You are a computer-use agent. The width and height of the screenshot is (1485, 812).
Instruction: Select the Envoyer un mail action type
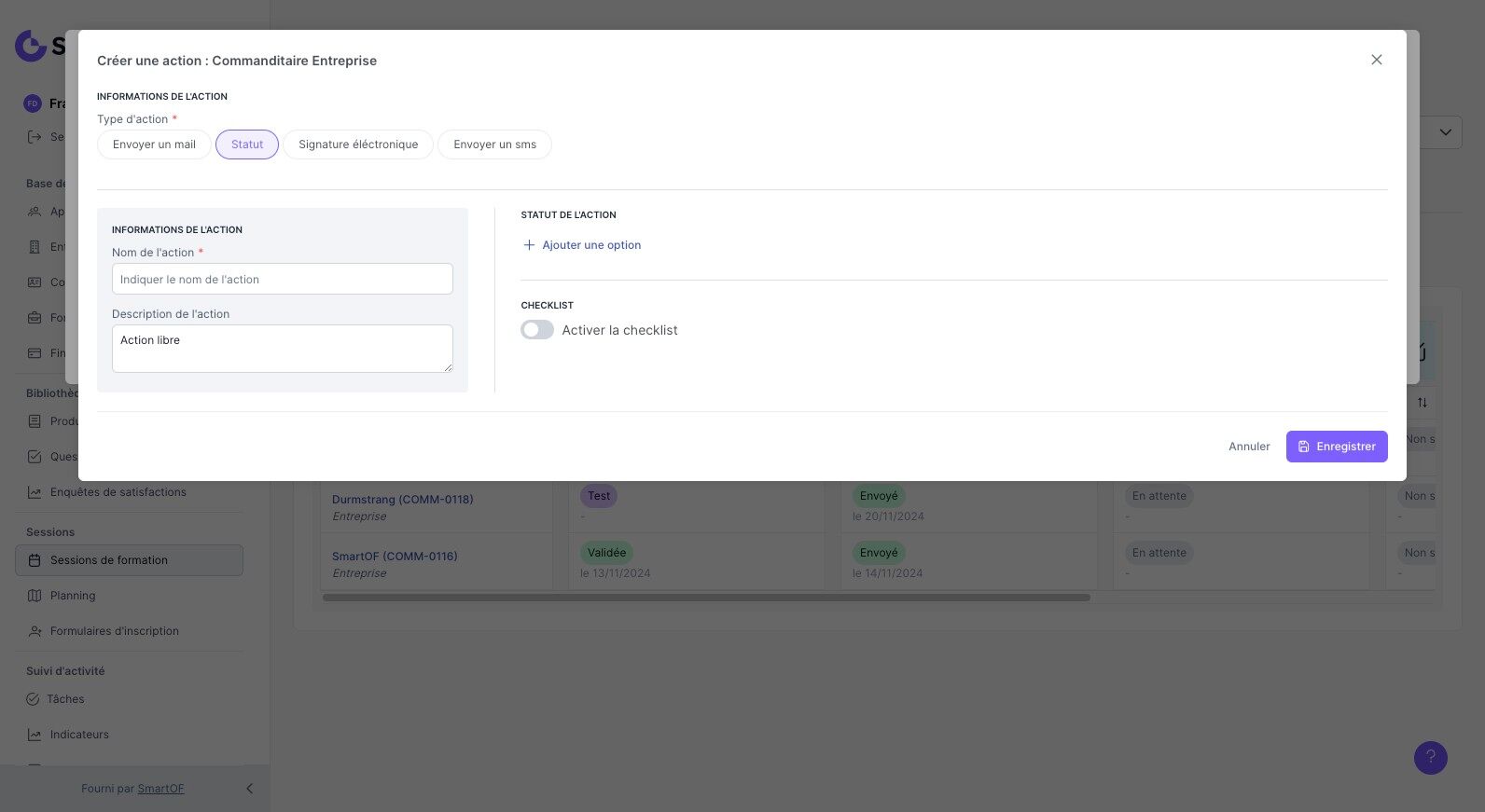coord(154,145)
